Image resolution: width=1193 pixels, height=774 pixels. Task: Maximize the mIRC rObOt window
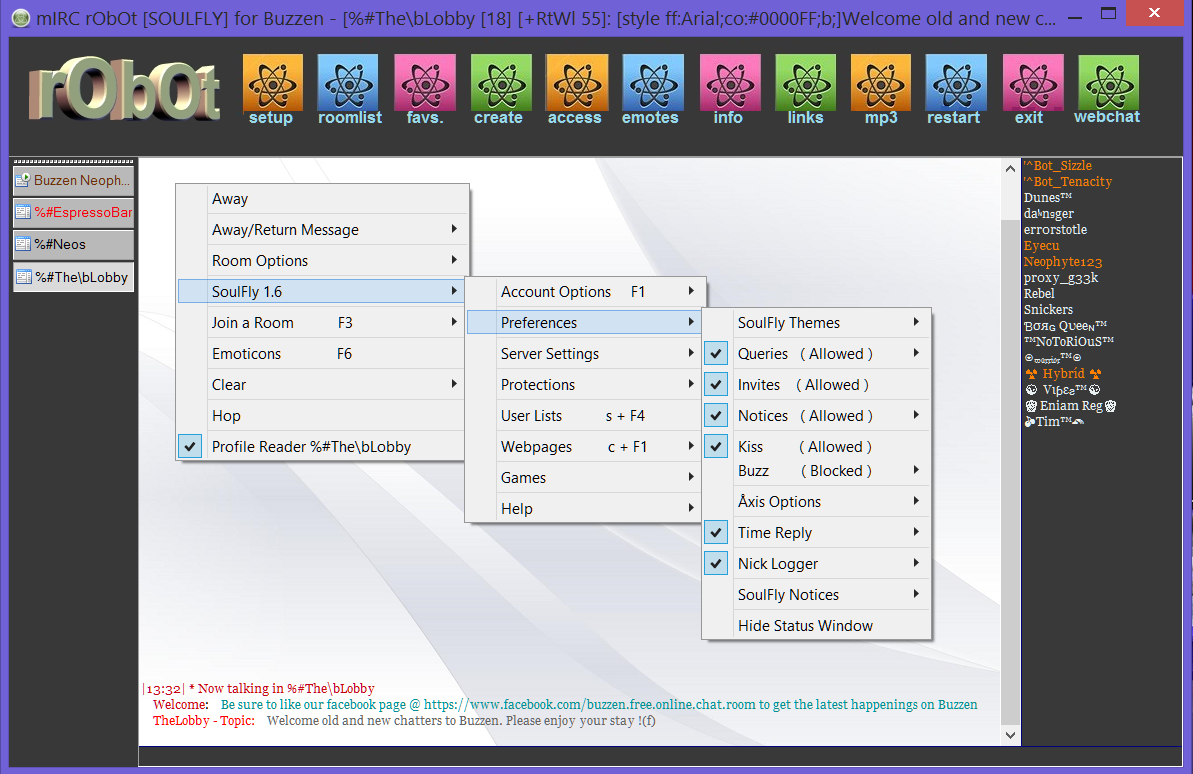click(x=1109, y=13)
